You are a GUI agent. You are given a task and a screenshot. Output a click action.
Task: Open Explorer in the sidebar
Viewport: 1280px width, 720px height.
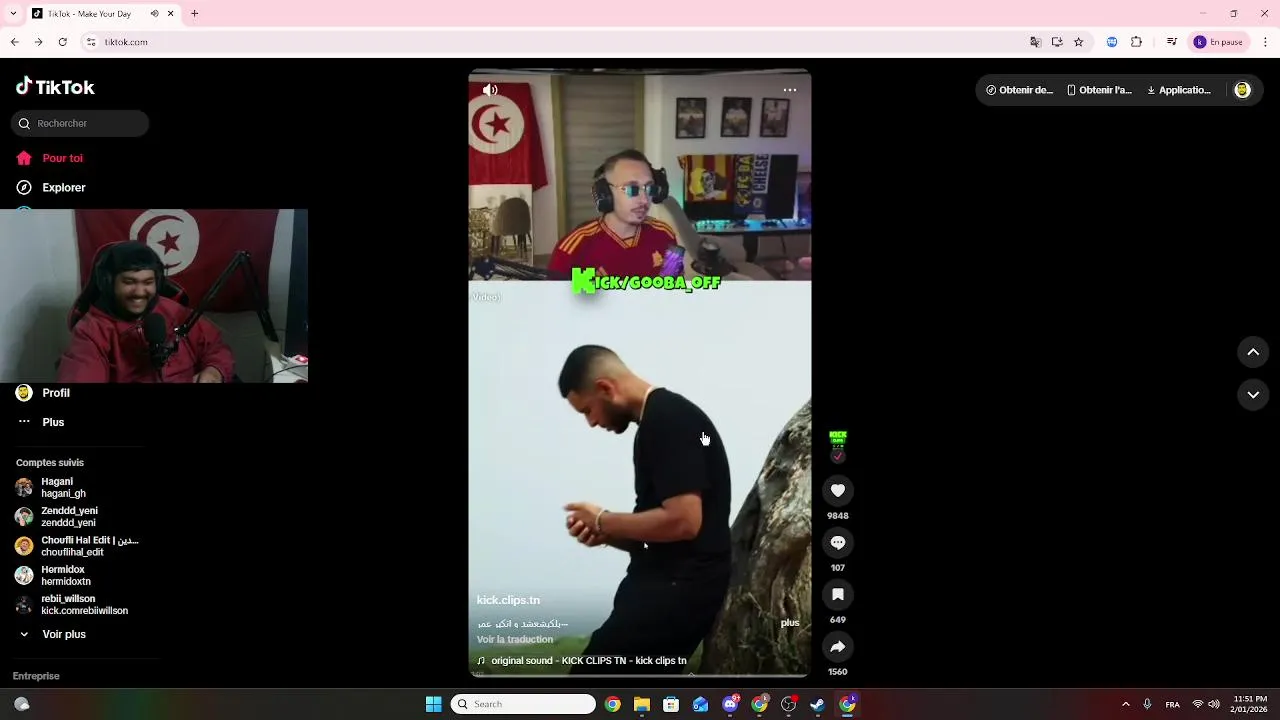point(52,187)
